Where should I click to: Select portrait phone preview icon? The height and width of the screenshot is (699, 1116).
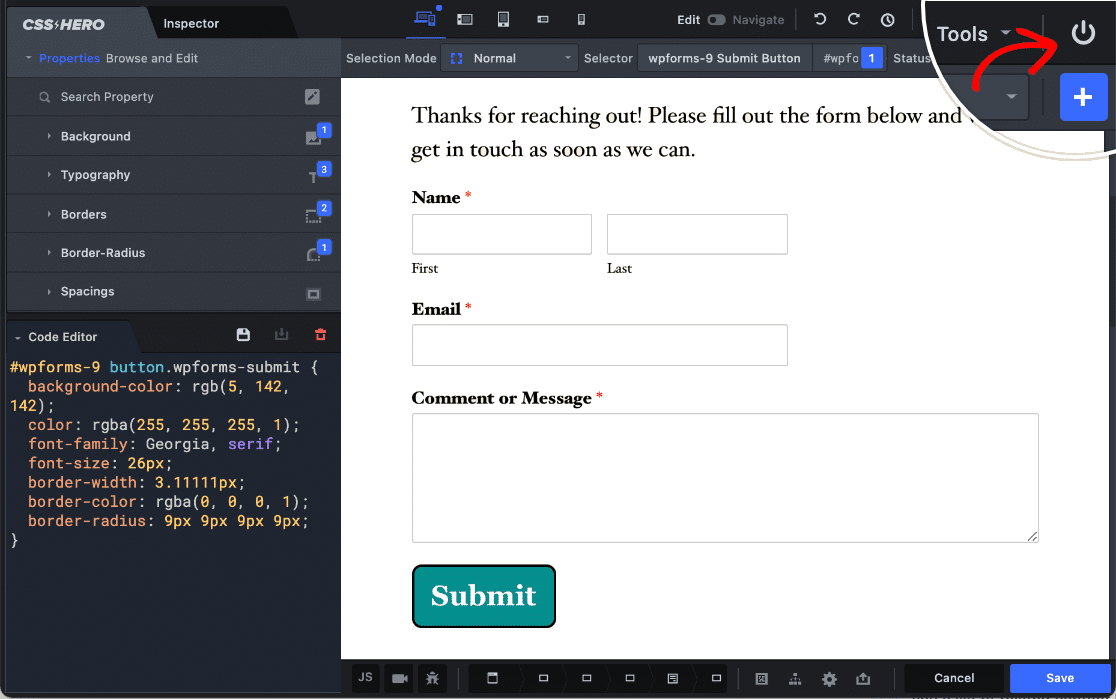point(581,20)
